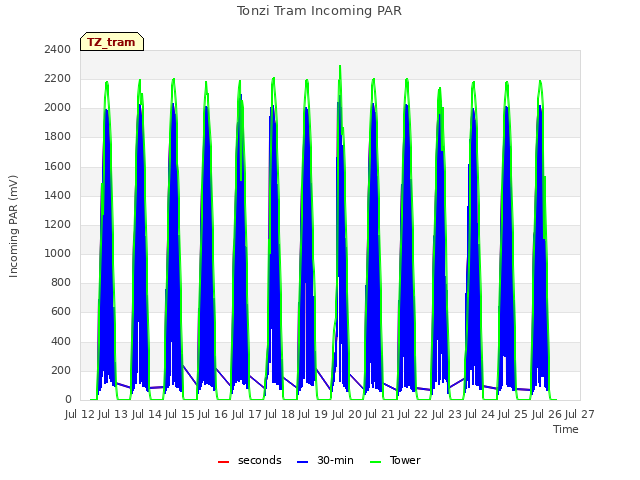Click the y-axis value 1600
Viewport: 640px width, 480px height.
(x=58, y=166)
